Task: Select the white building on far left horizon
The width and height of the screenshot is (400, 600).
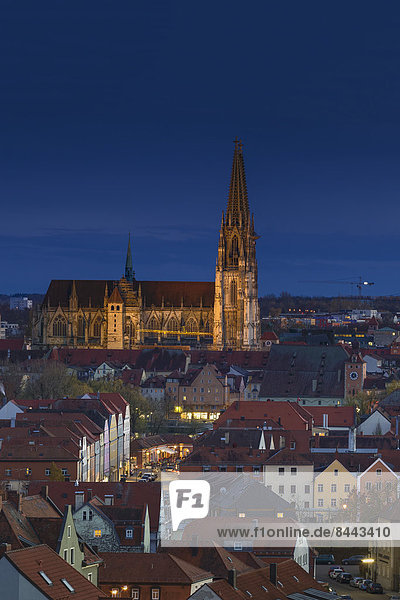Action: (21, 303)
